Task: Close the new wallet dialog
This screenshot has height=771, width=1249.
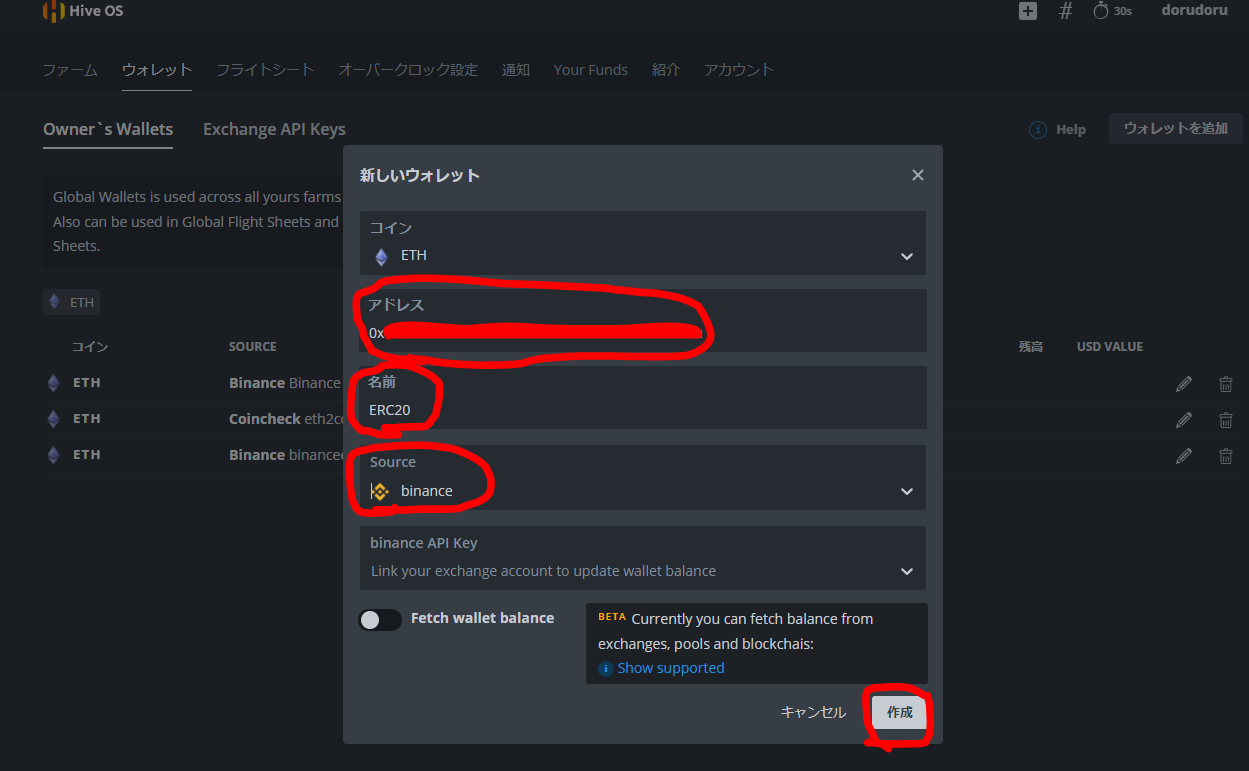Action: click(917, 175)
